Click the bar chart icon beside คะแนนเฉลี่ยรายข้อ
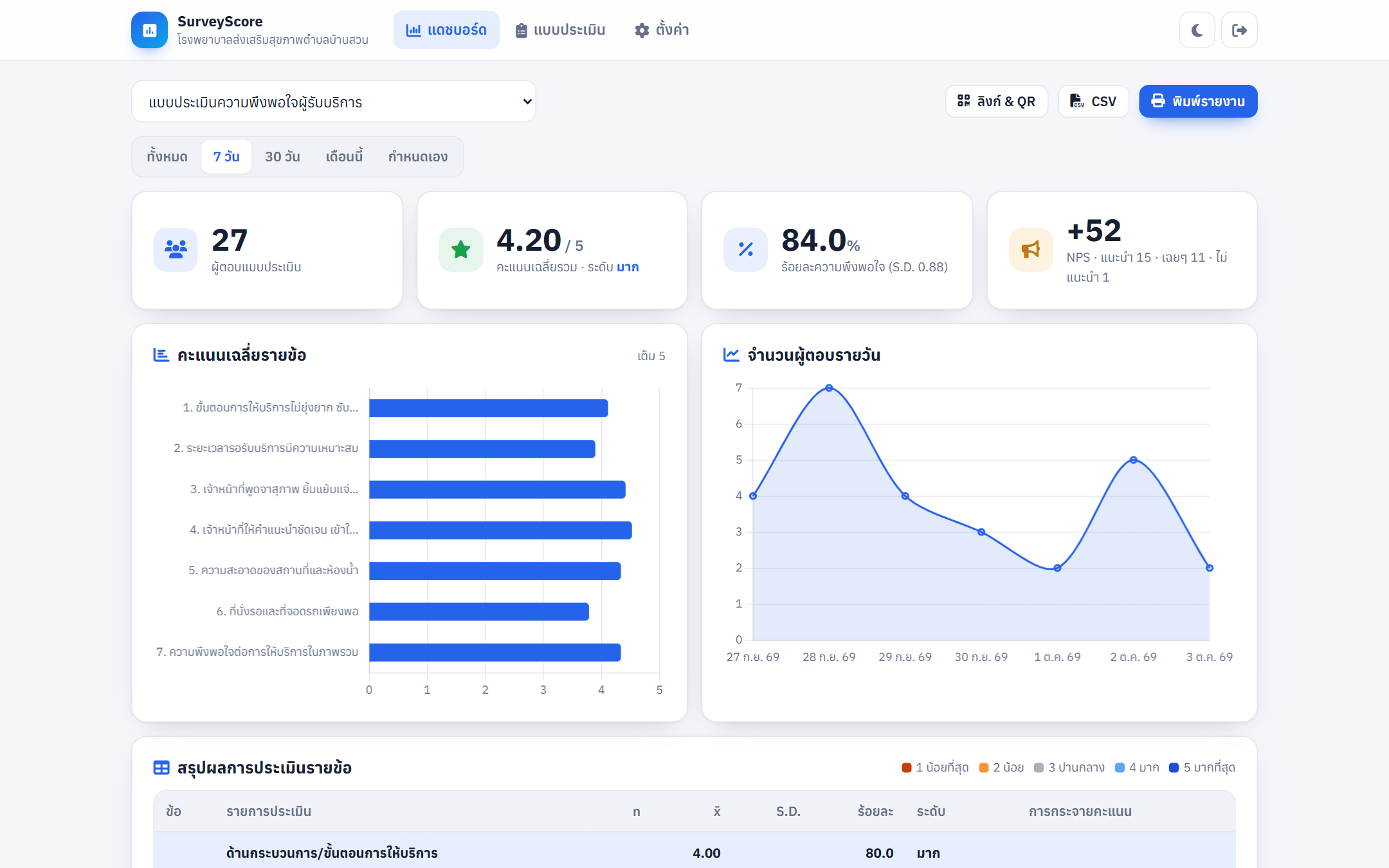Screen dimensions: 1389x868 click(x=161, y=355)
